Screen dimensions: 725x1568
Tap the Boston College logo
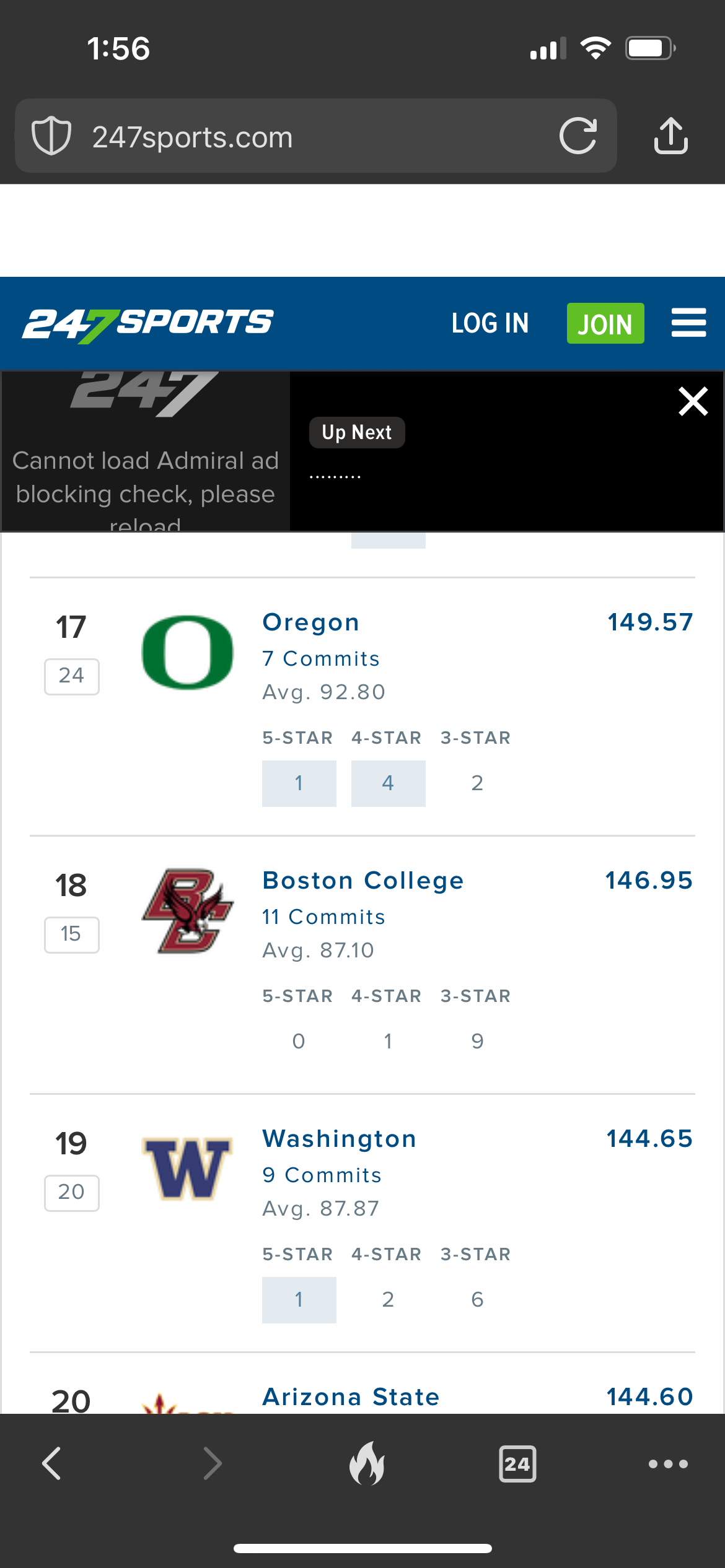pos(187,910)
